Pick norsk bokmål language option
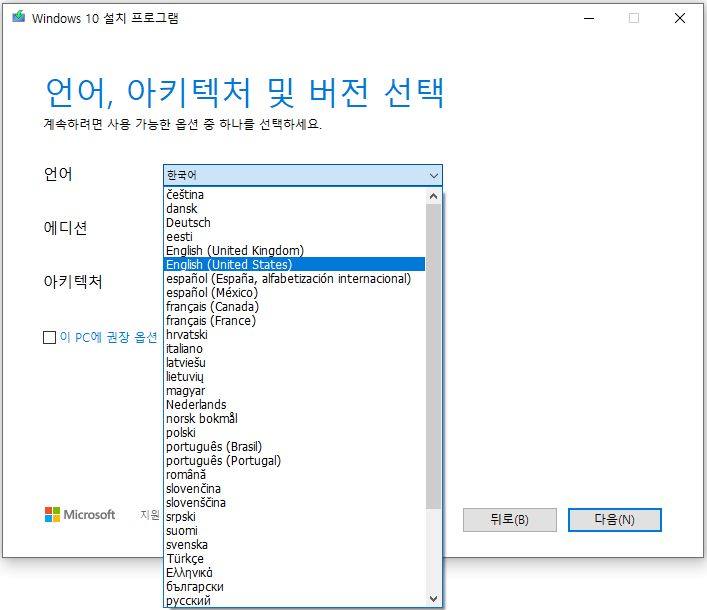Viewport: 707px width, 610px height. pos(294,418)
